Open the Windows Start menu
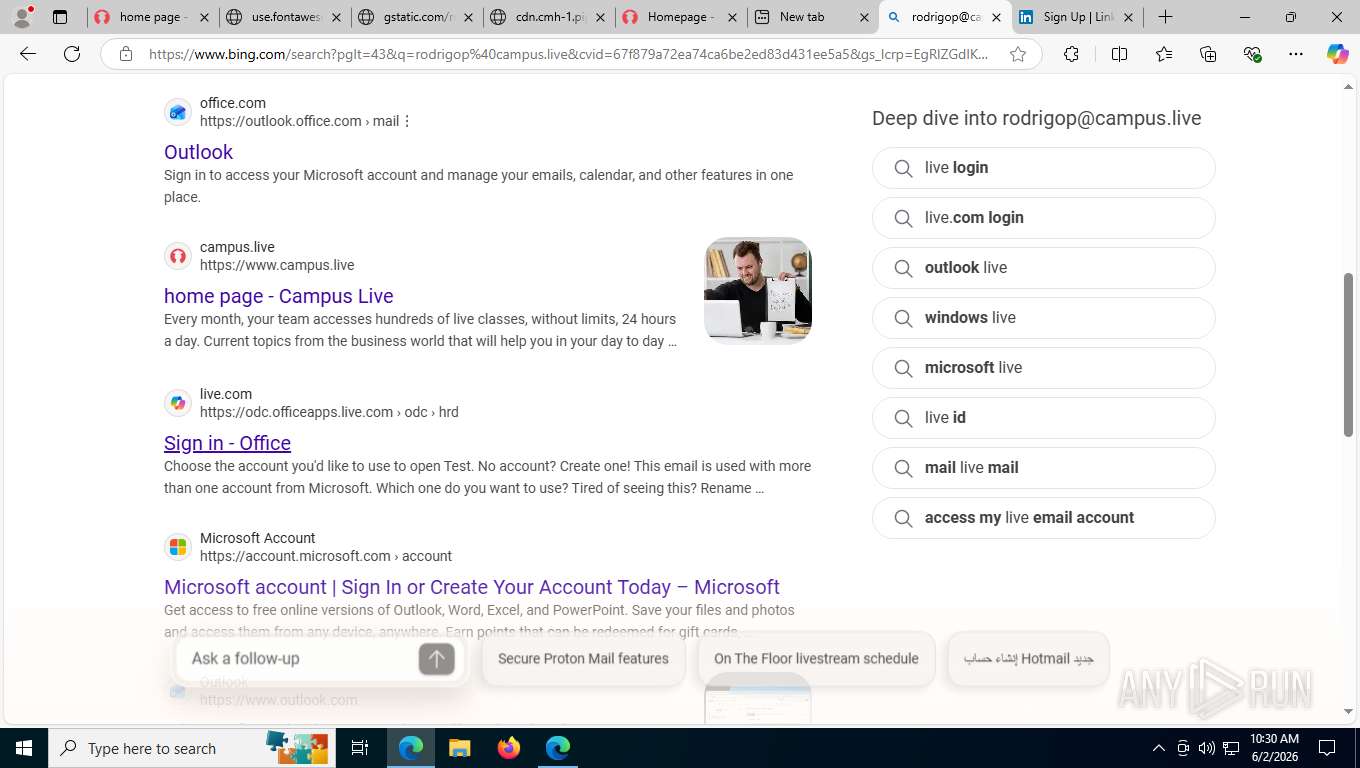 click(24, 748)
